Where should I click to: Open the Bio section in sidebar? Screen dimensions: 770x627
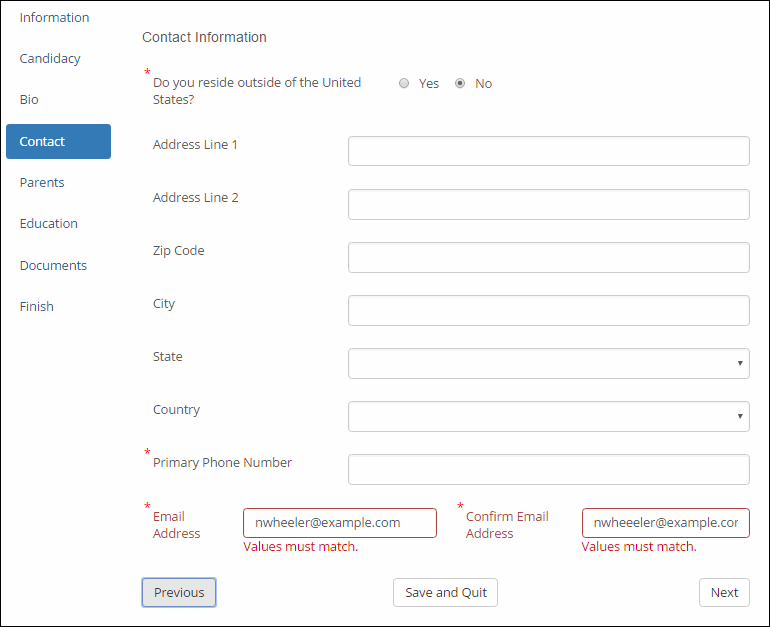coord(29,100)
